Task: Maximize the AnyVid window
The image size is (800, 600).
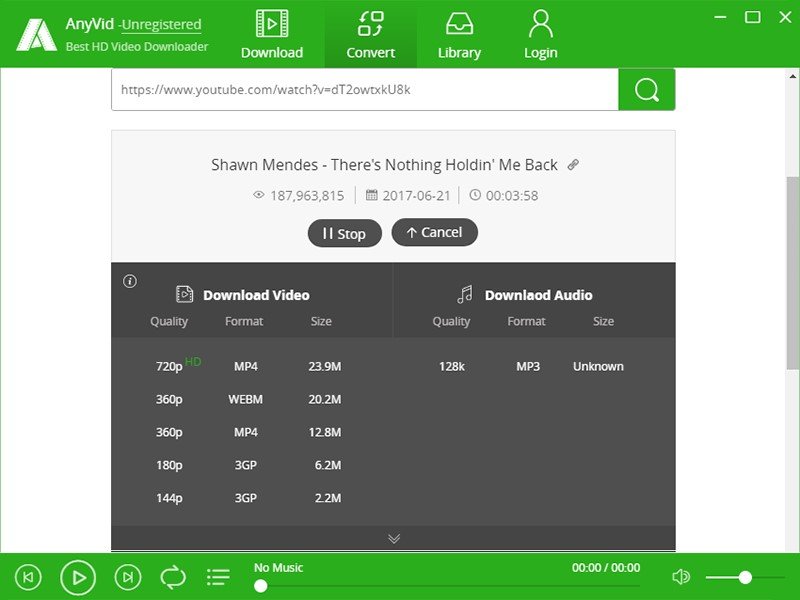Action: click(x=753, y=17)
